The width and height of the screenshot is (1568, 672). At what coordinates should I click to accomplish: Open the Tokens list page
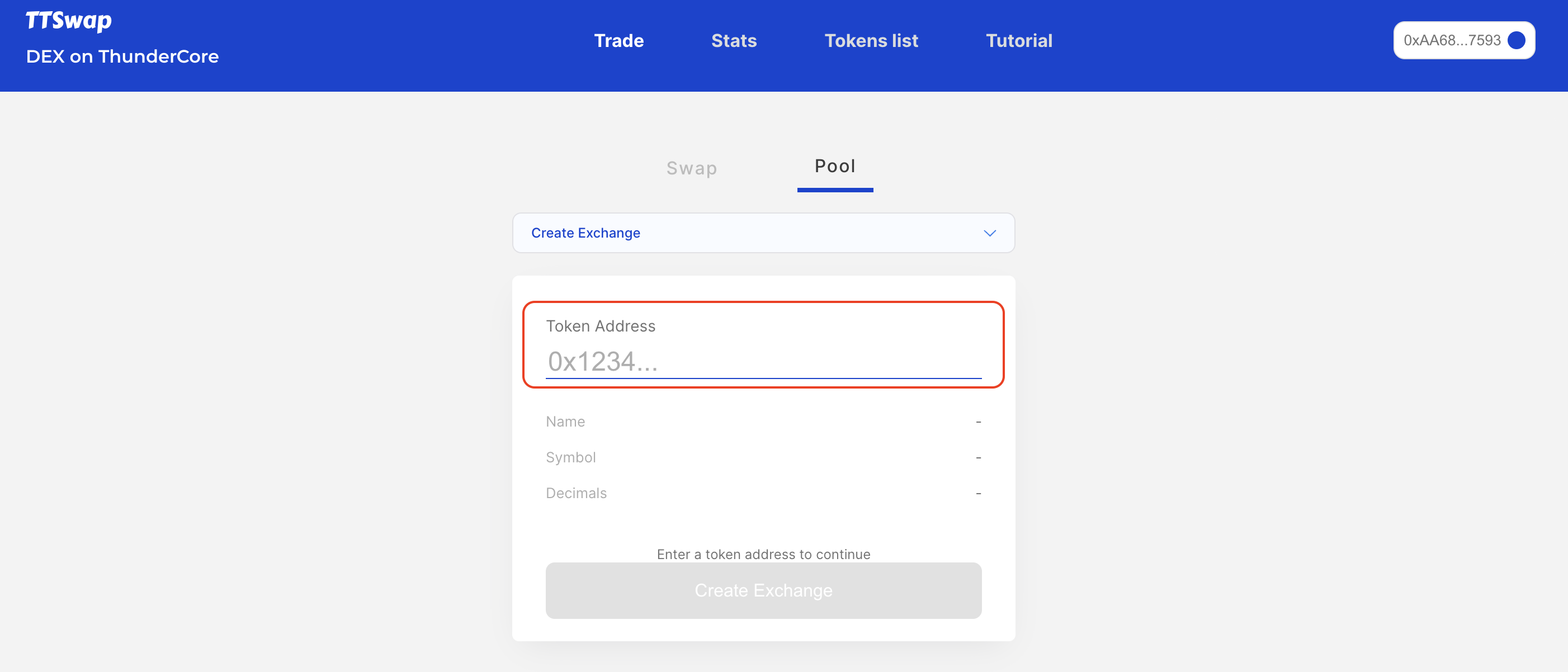[871, 41]
